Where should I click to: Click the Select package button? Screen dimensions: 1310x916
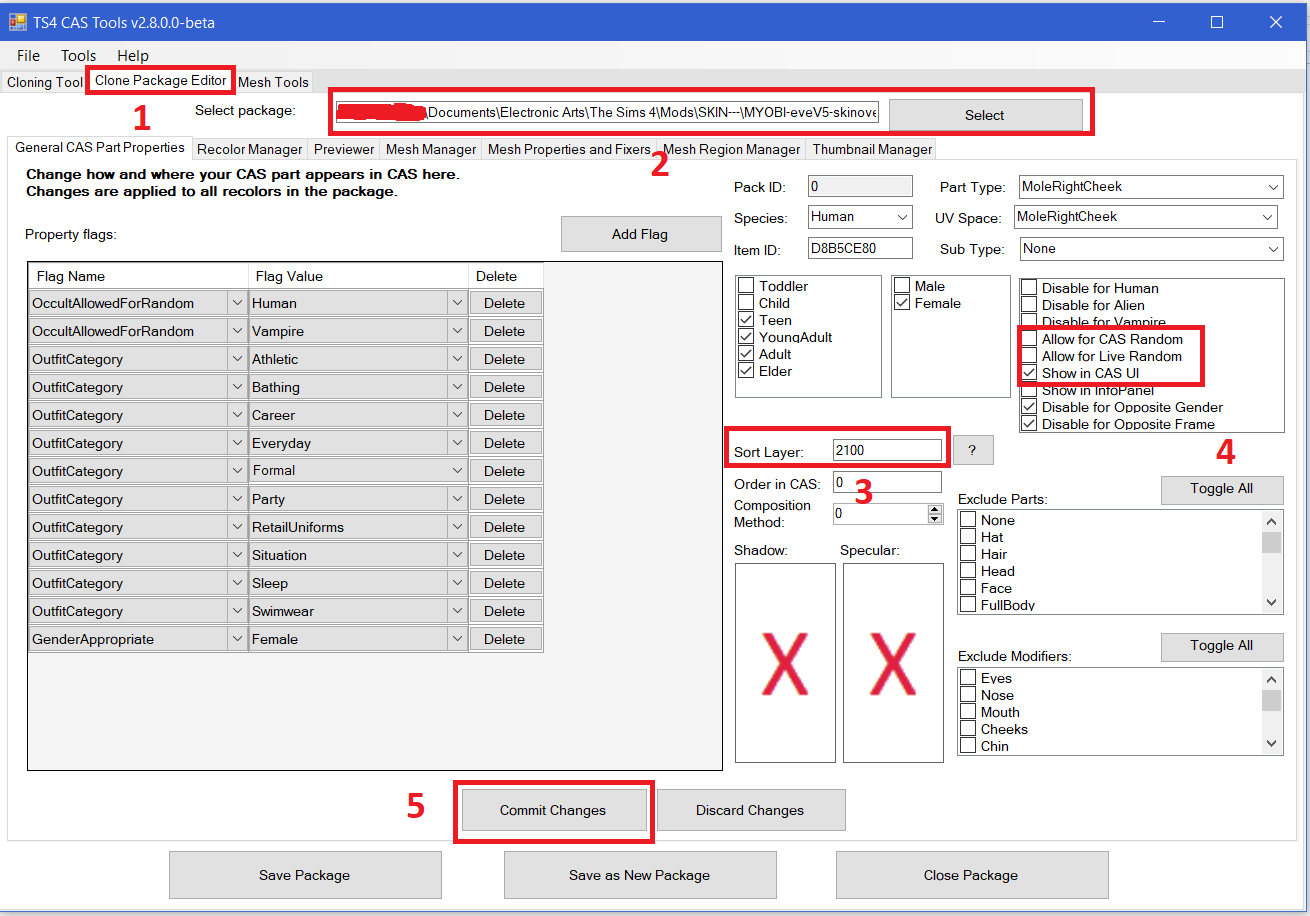(985, 115)
